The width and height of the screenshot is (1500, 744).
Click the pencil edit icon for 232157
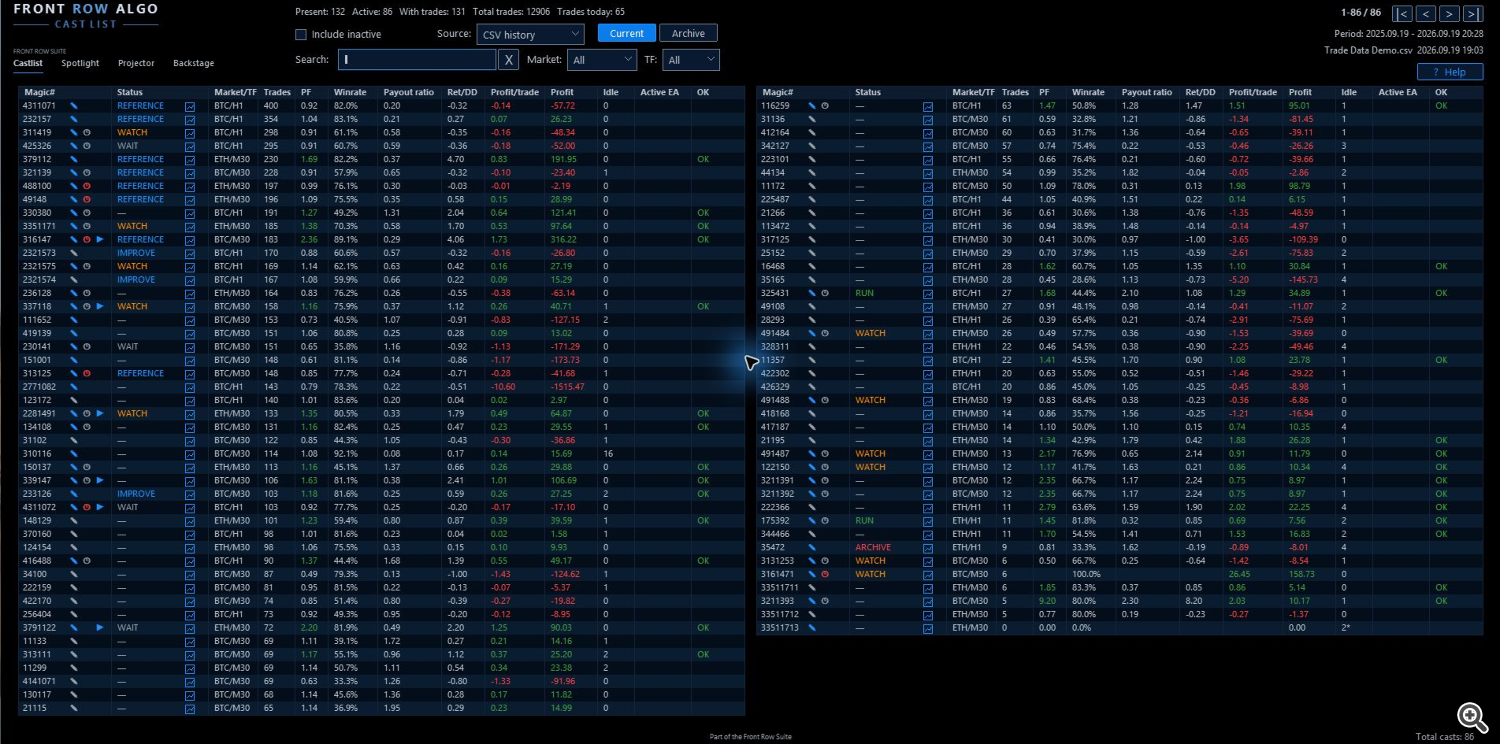(74, 119)
